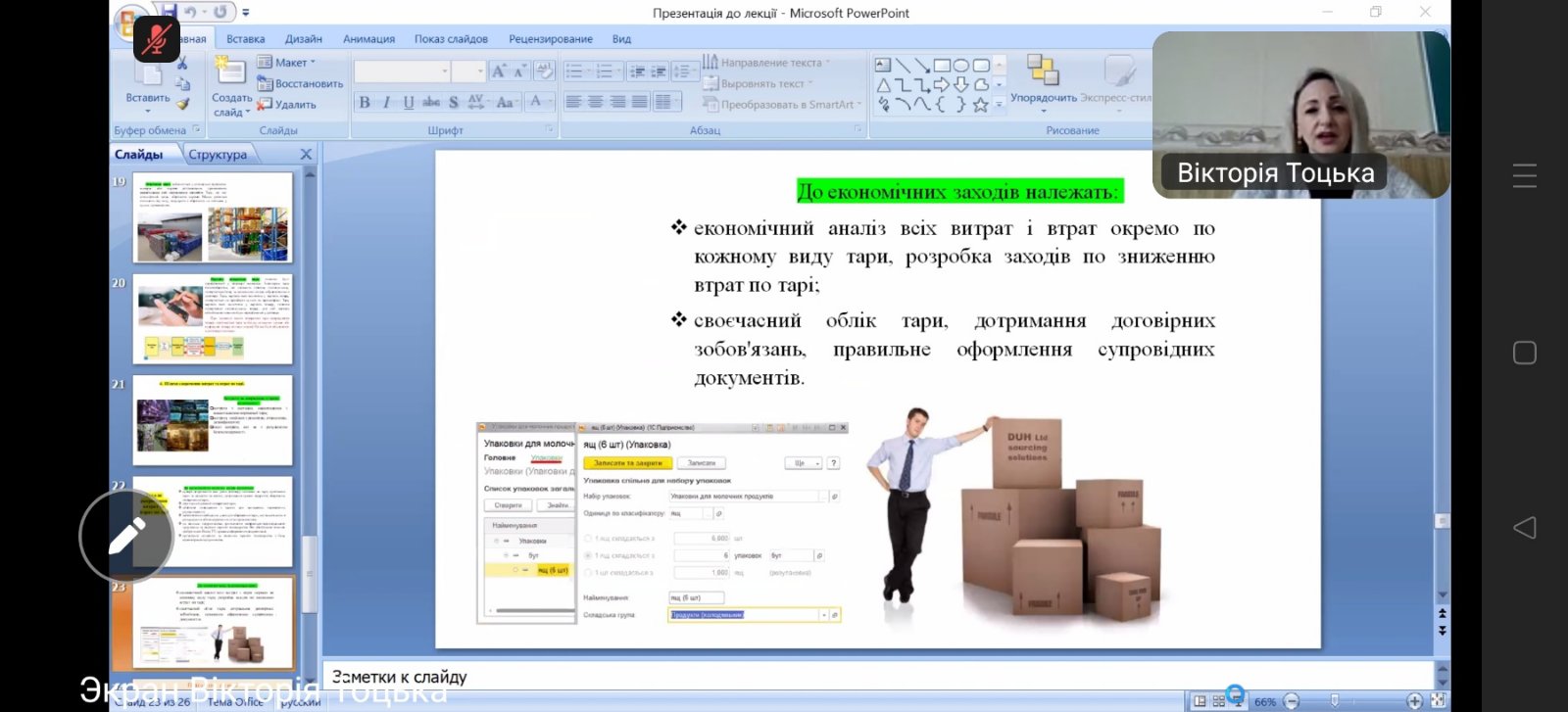Toggle the muted microphone icon
1568x712 pixels.
157,39
